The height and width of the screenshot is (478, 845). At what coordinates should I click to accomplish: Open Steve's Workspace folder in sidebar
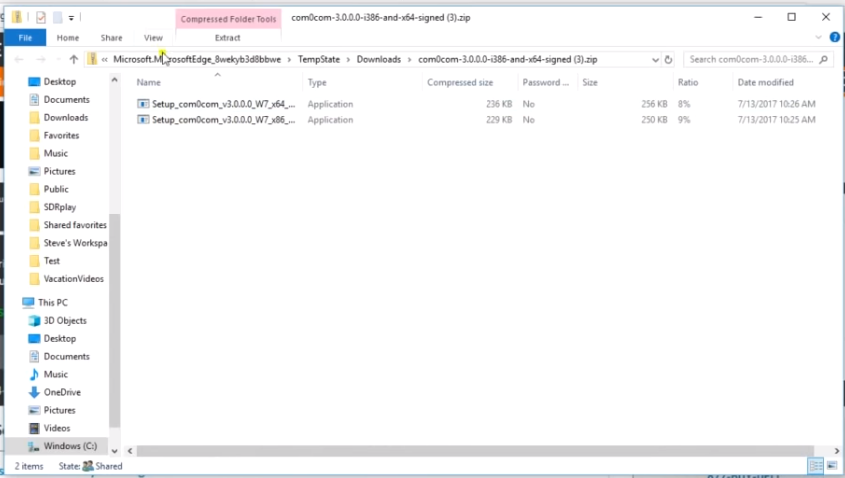(75, 243)
